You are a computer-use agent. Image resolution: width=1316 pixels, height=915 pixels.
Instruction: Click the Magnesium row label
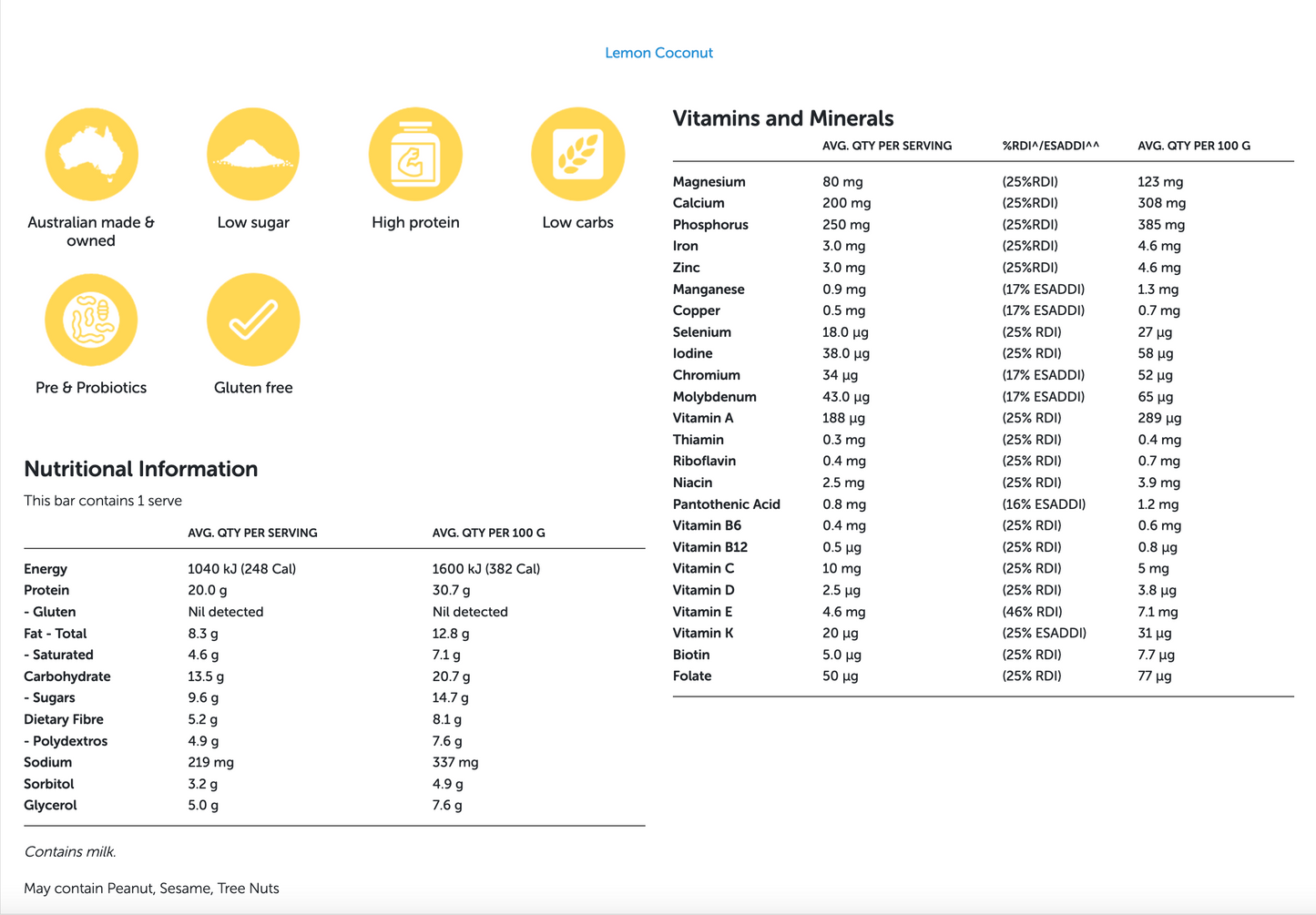click(709, 182)
